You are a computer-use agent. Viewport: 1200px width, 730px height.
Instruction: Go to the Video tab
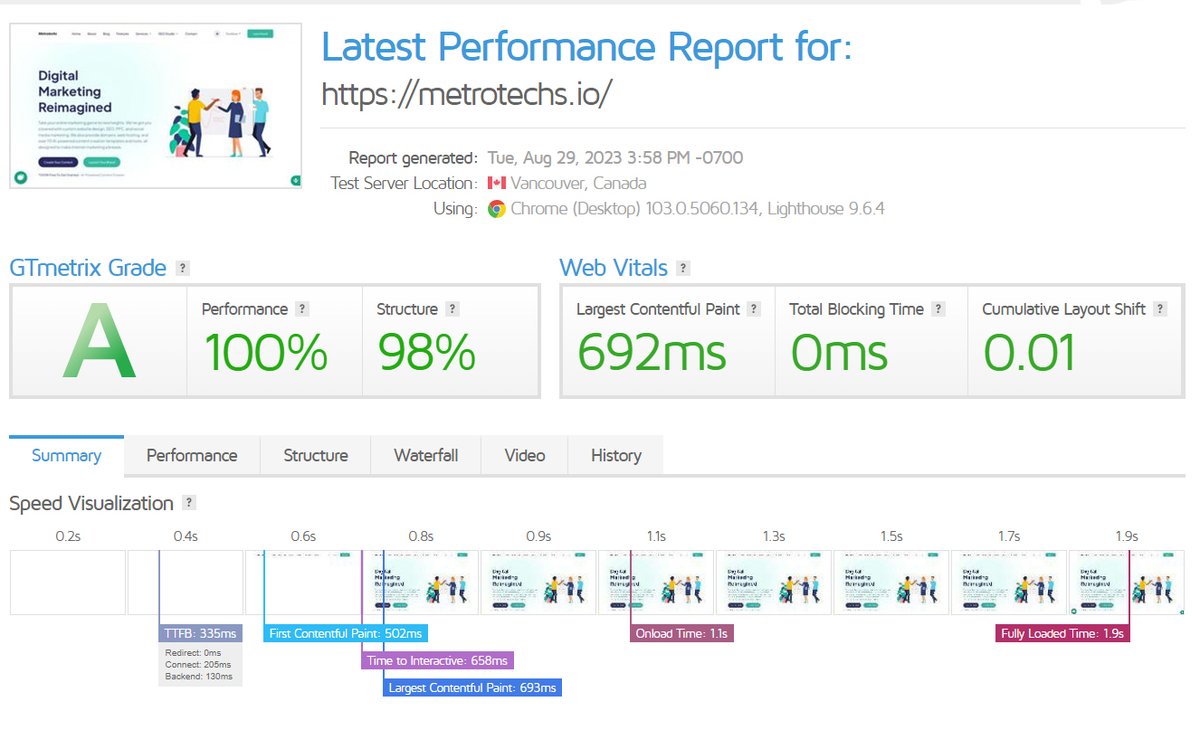(524, 455)
